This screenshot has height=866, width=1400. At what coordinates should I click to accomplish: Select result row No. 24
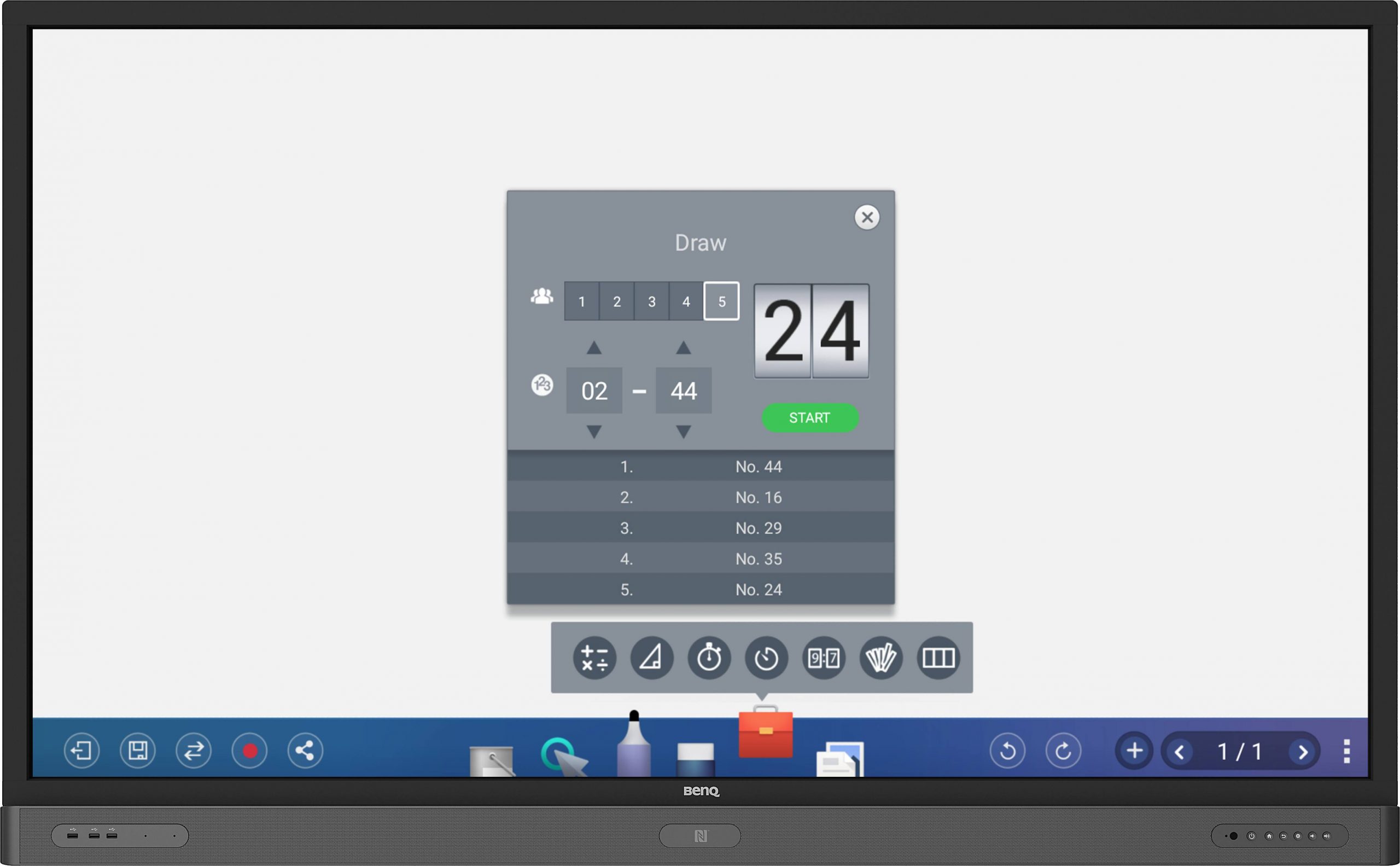click(x=701, y=589)
